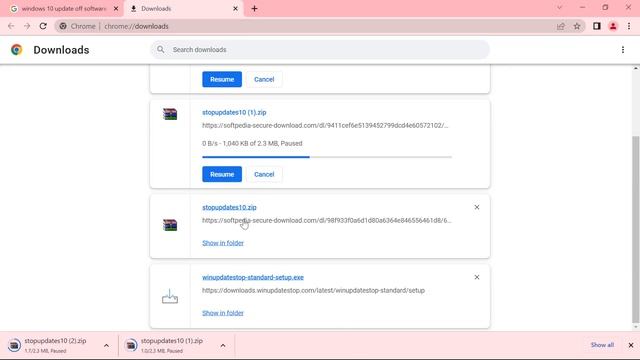Open Chrome's three-dot menu in toolbar
Screen dimensions: 640x360
(x=629, y=26)
